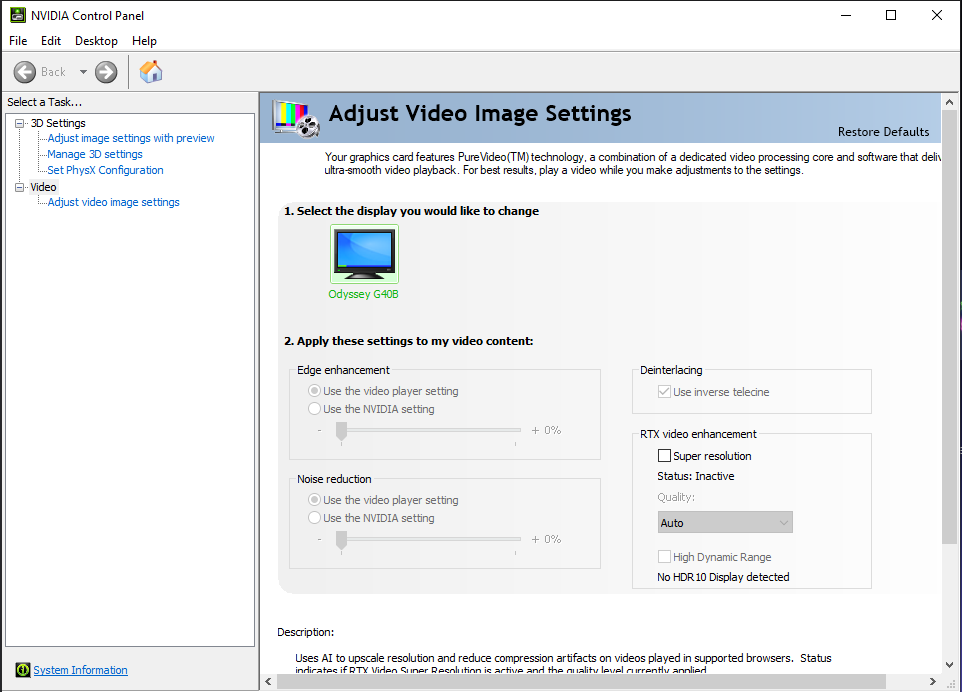Open the Home icon in toolbar

click(151, 72)
